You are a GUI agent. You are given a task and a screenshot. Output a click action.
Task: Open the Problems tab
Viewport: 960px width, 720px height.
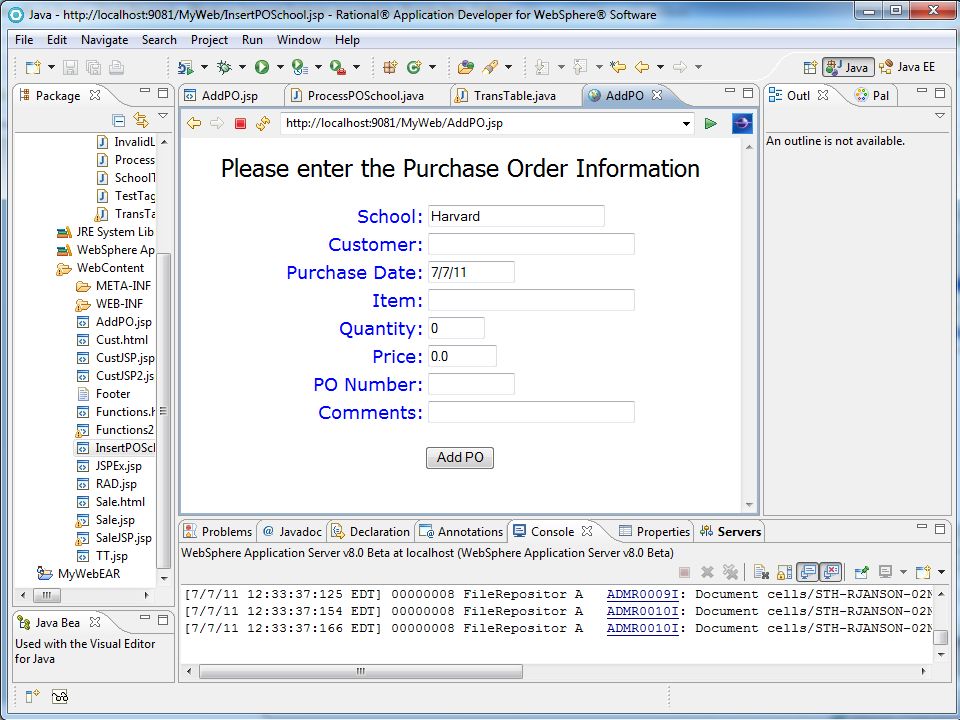coord(219,531)
